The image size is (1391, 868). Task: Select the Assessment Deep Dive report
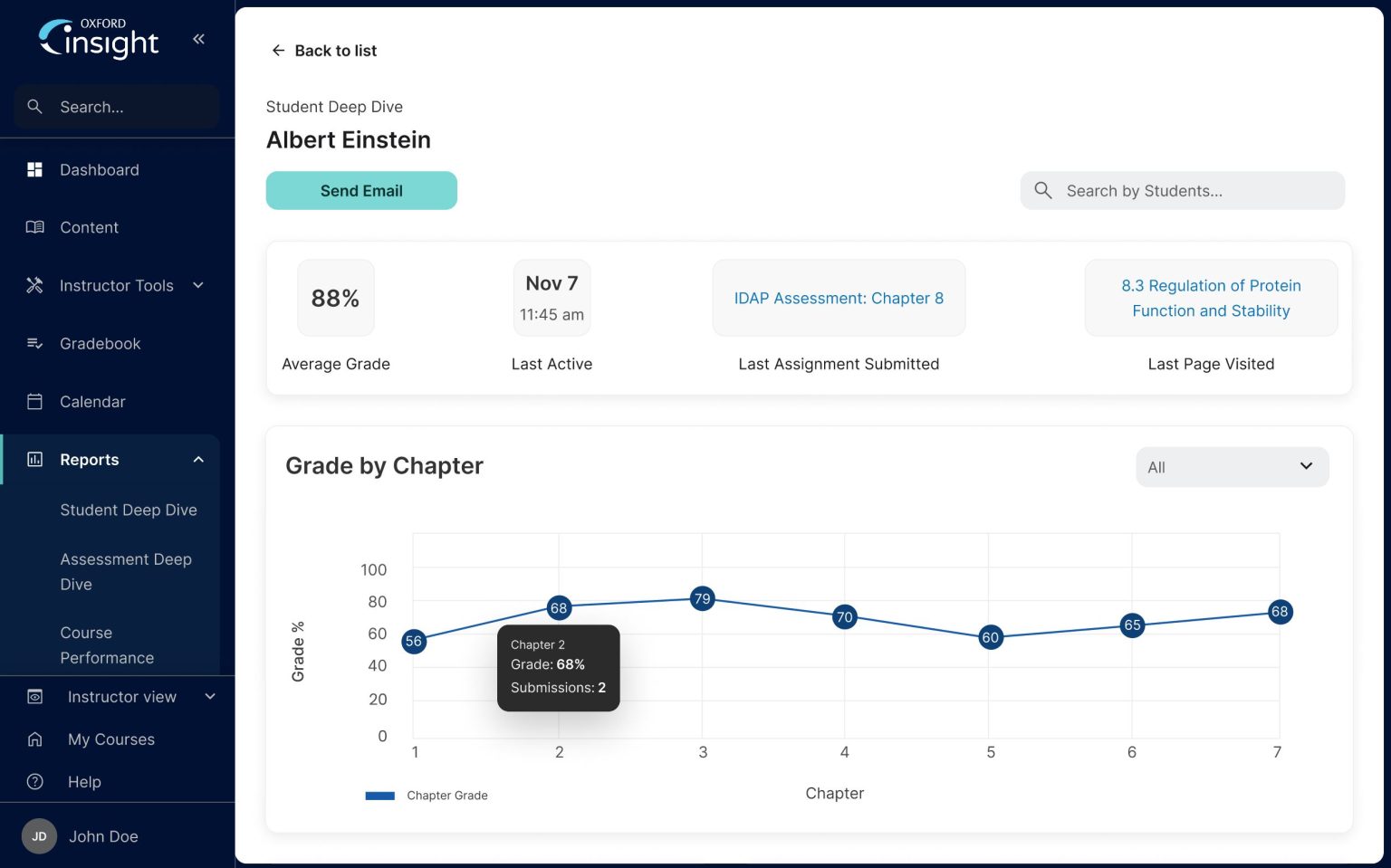coord(126,571)
